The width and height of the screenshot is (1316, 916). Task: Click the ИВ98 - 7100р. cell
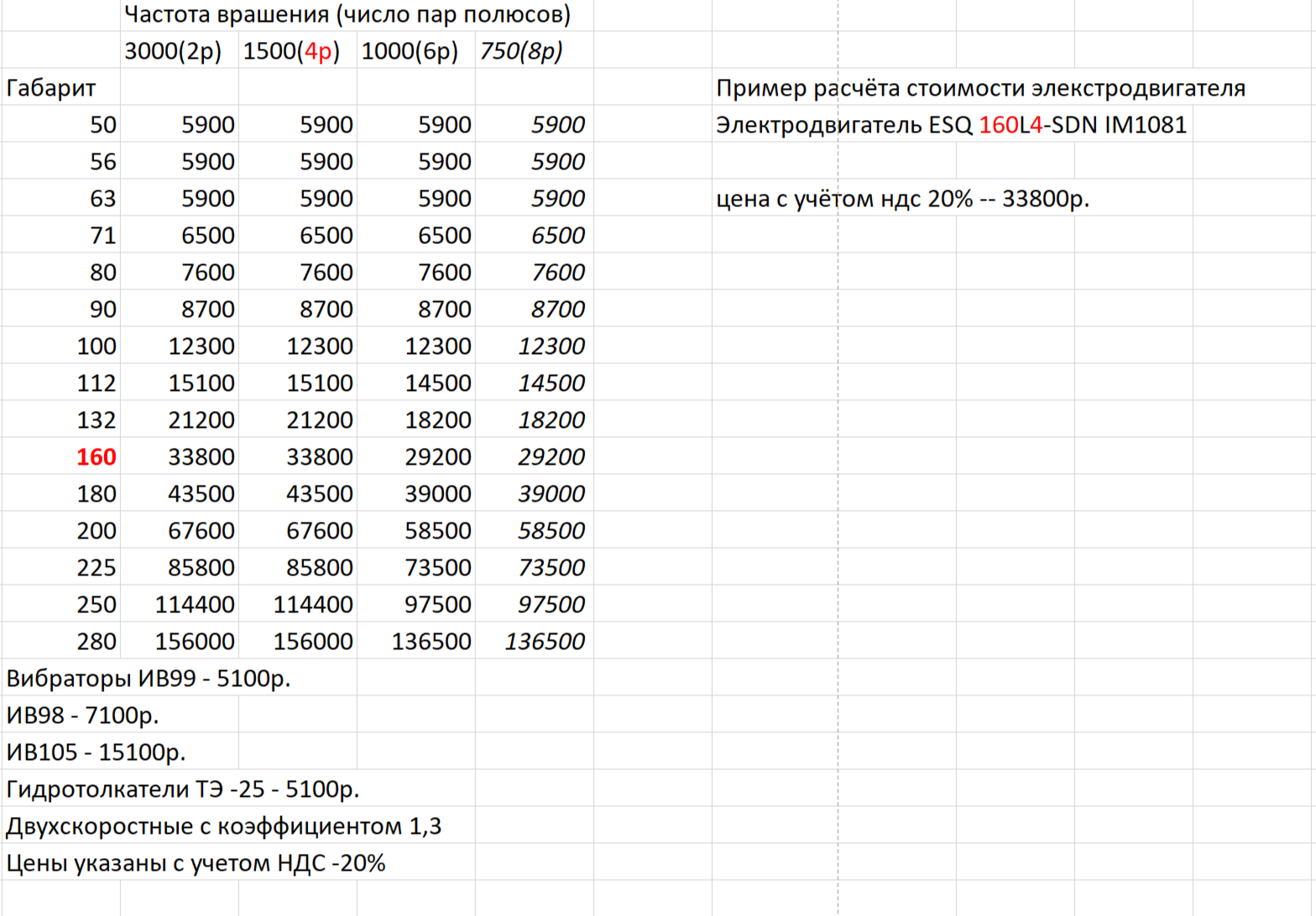[82, 716]
